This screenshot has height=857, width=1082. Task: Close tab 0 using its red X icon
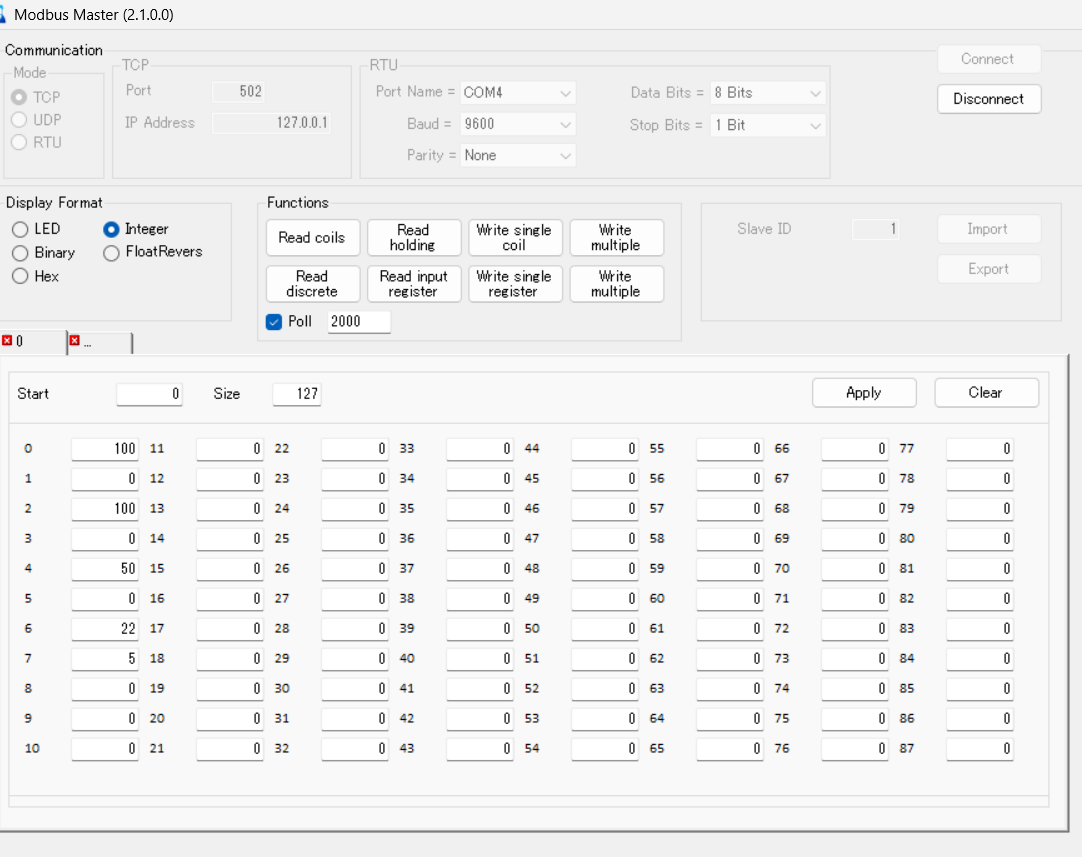[x=7, y=341]
